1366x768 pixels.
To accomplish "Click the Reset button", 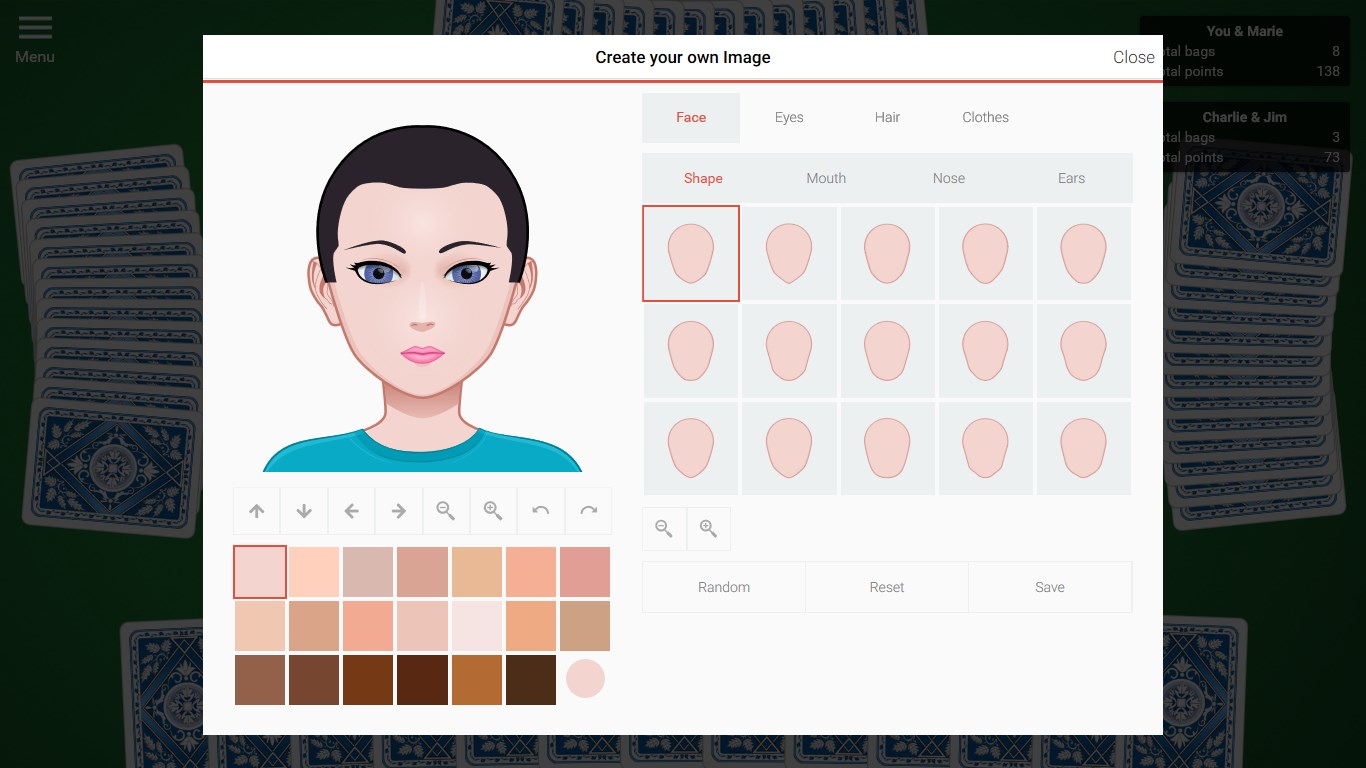I will tap(887, 587).
